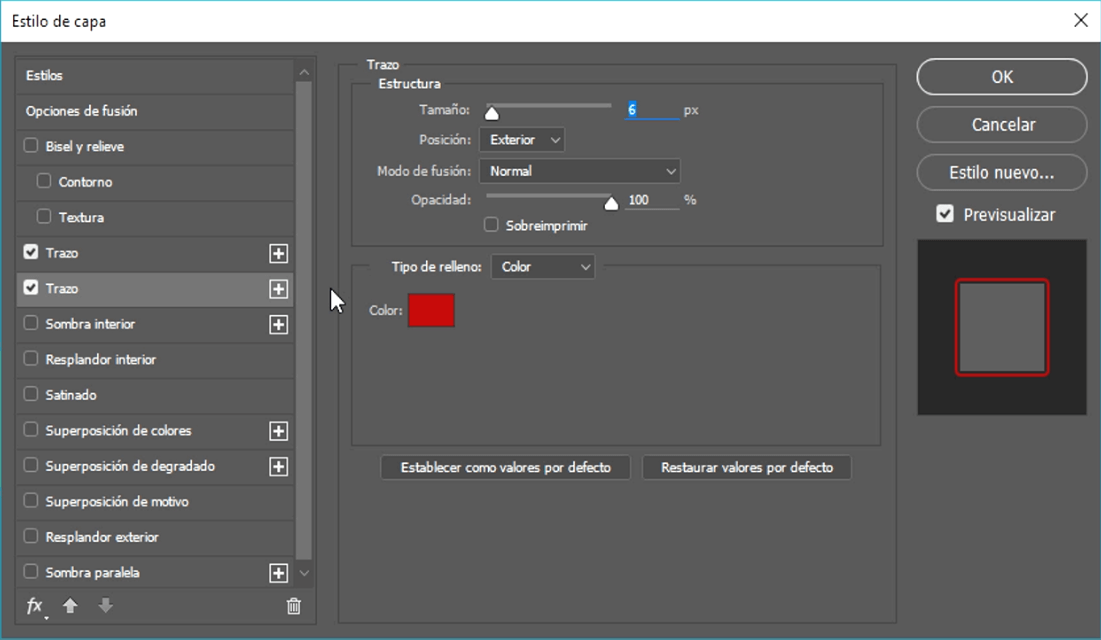Screen dimensions: 1101x640
Task: Add another stroke via plus icon on first Trazo row
Action: (279, 254)
